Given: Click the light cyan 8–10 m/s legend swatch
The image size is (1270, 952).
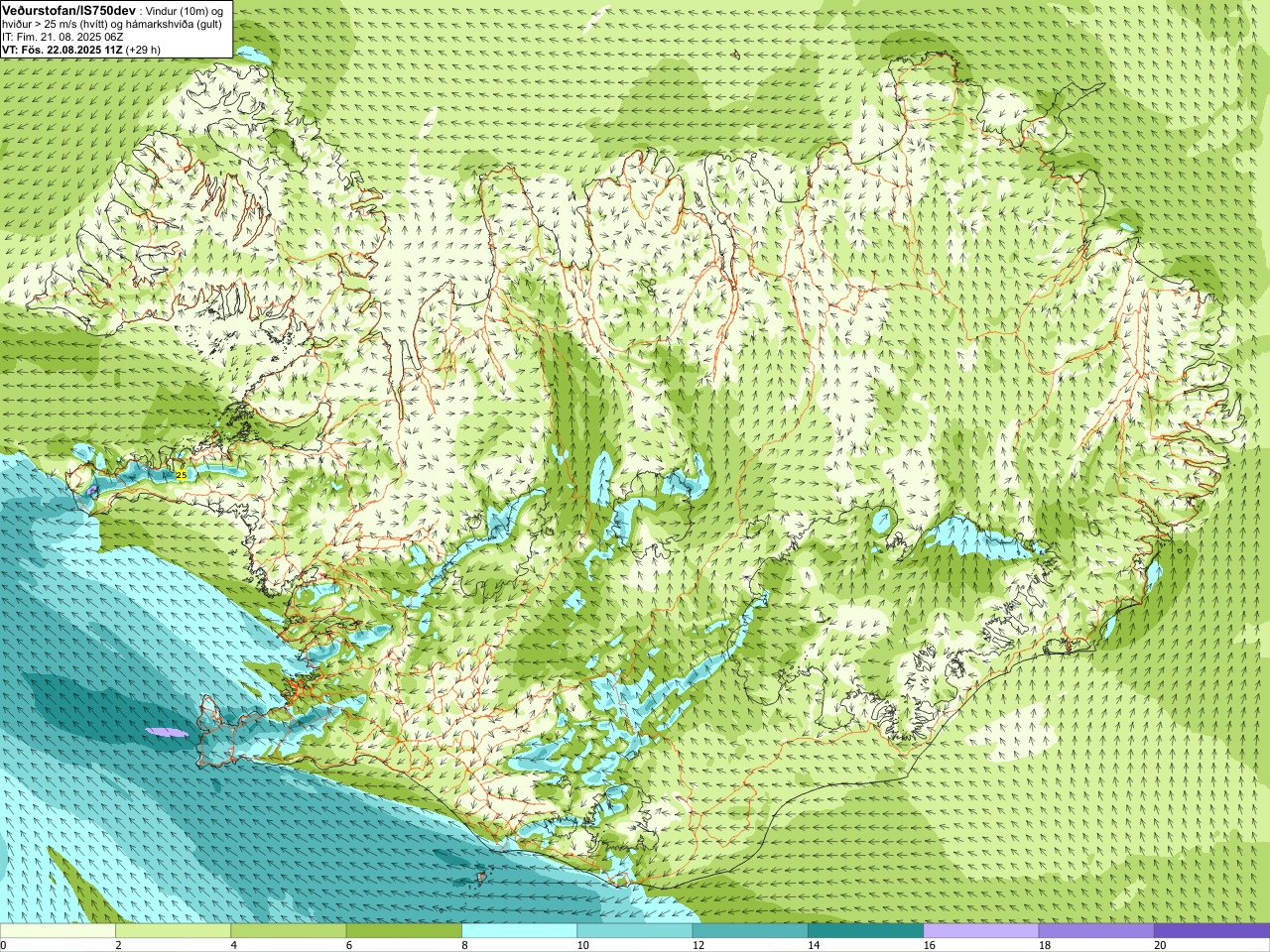Looking at the screenshot, I should coord(519,931).
